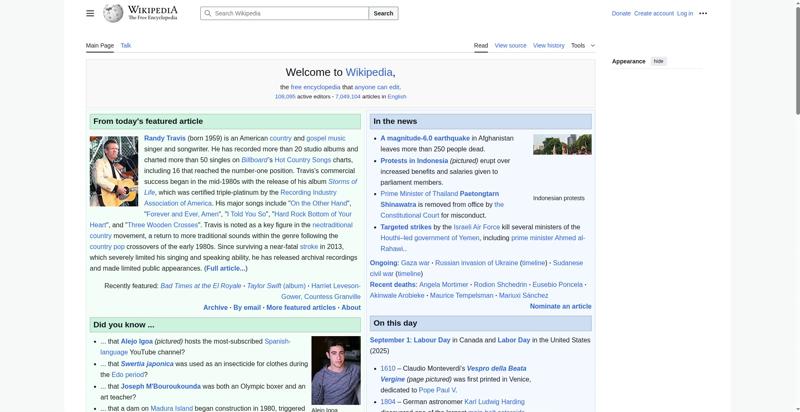Image resolution: width=800 pixels, height=412 pixels.
Task: Click Nominate an article link
Action: [x=560, y=306]
